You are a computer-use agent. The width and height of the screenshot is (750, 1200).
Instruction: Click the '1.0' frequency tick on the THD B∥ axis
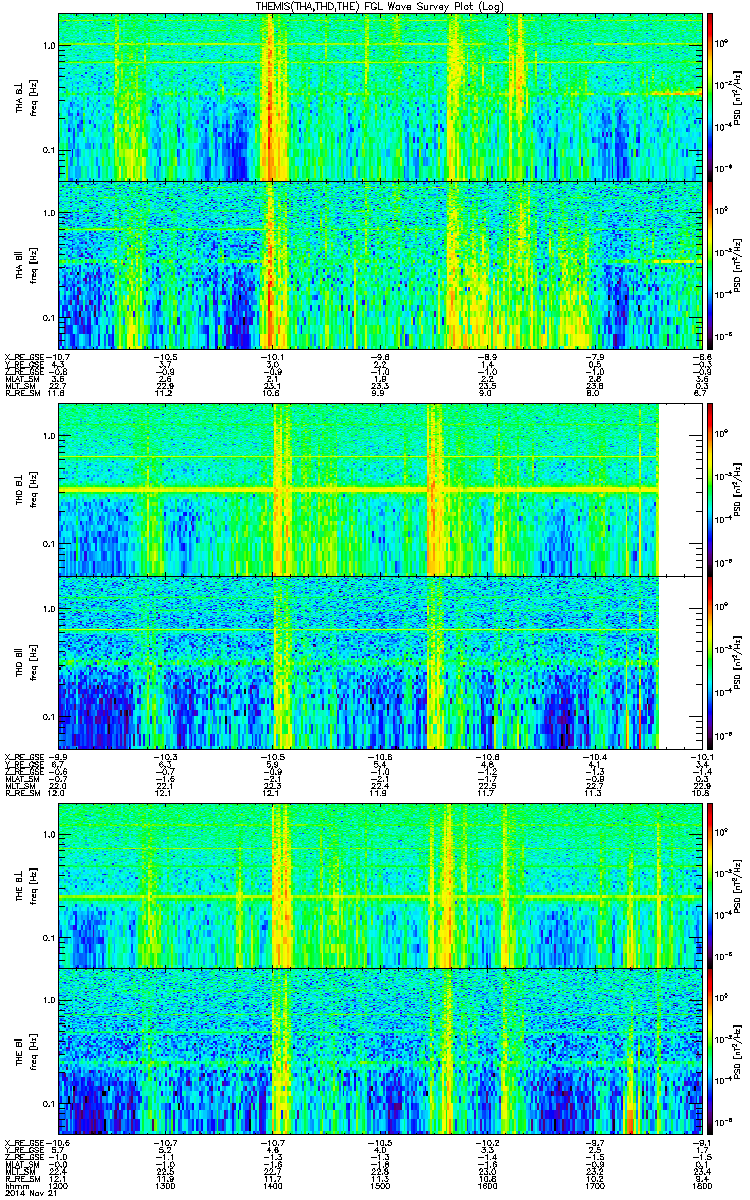[x=49, y=609]
